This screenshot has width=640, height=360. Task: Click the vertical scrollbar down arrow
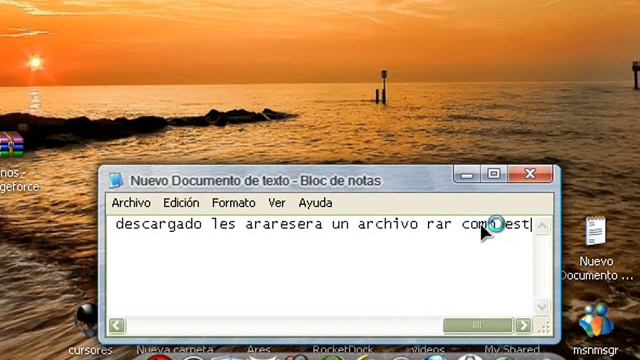point(542,307)
